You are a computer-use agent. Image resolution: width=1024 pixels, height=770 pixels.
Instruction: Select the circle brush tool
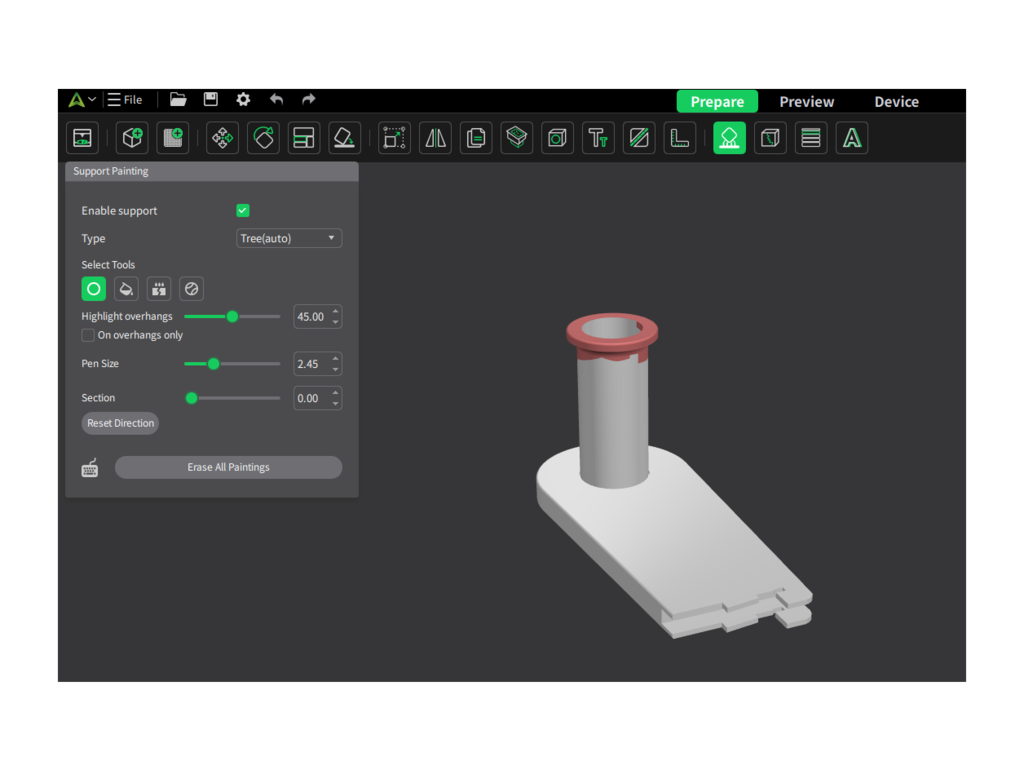93,289
